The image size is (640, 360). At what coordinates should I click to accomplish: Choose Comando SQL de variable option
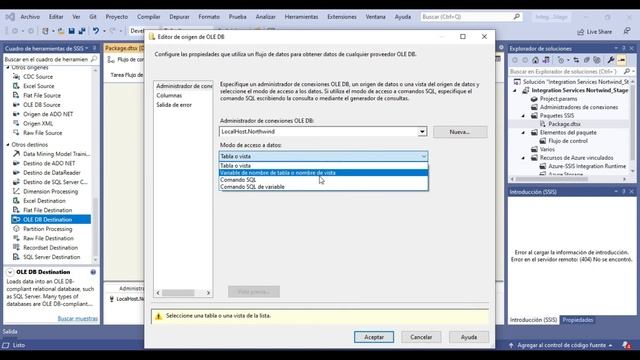[324, 187]
